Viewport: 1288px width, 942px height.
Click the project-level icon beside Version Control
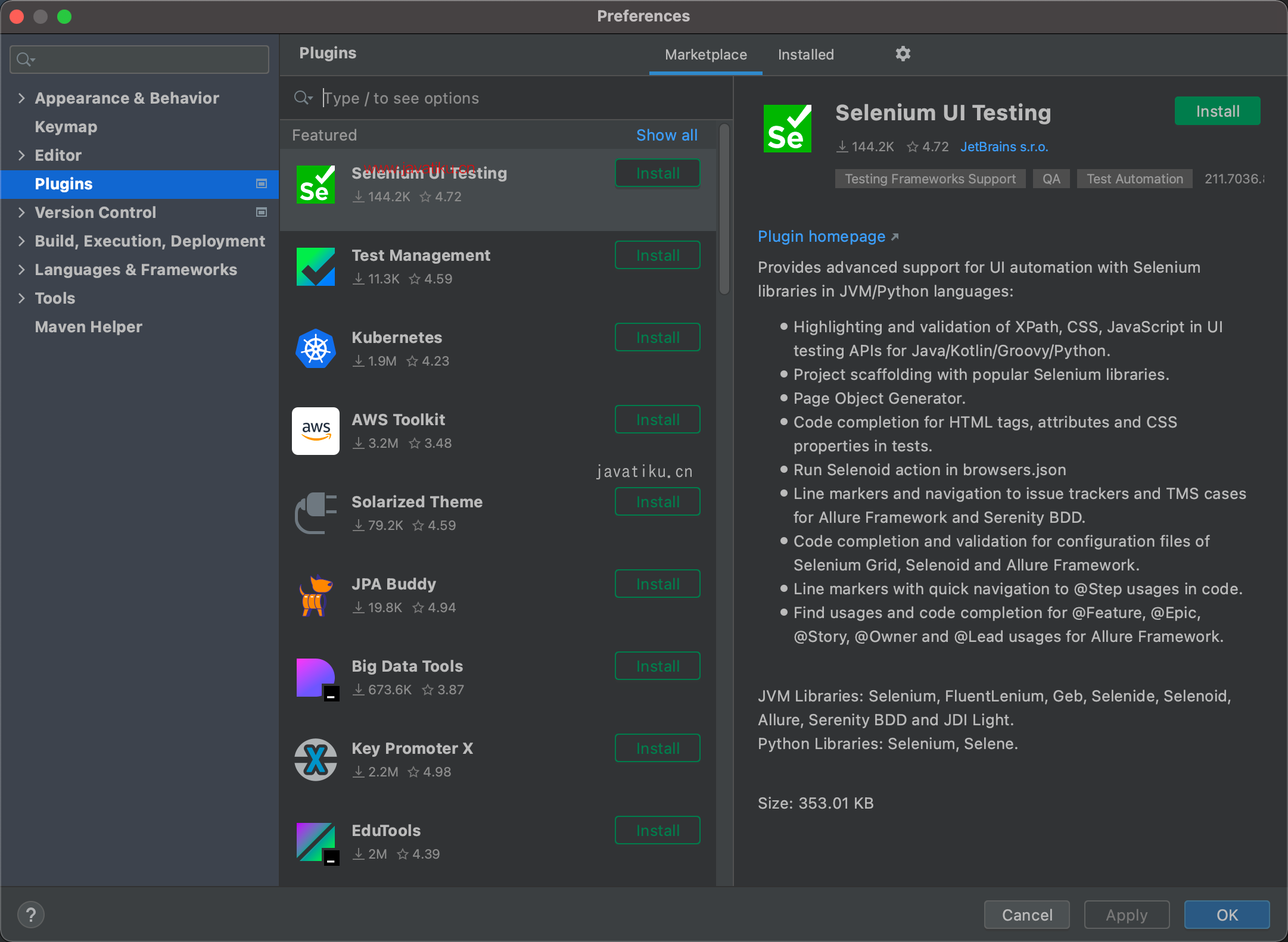click(261, 213)
